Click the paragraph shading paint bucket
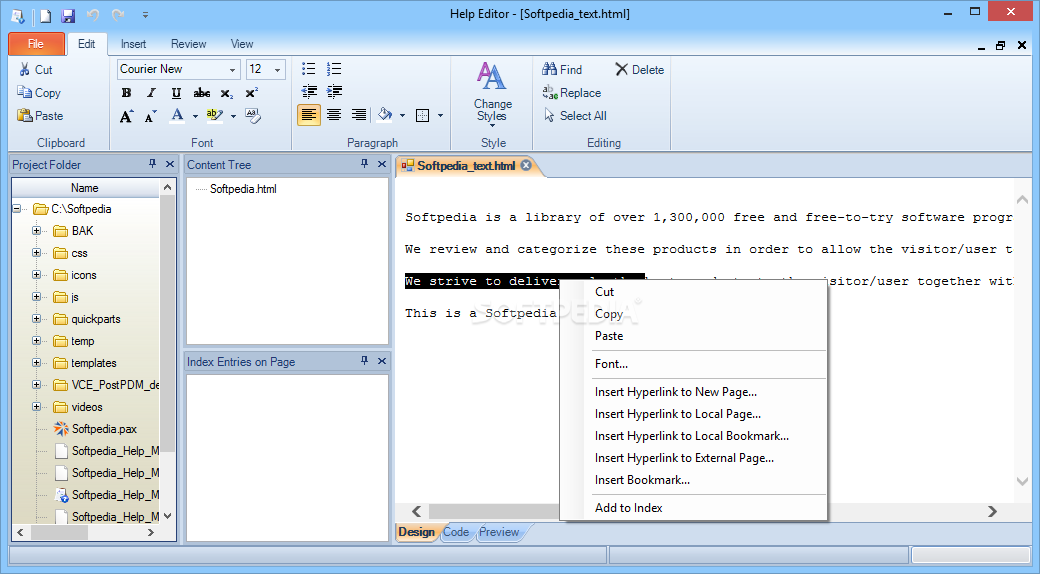1040x574 pixels. tap(385, 115)
